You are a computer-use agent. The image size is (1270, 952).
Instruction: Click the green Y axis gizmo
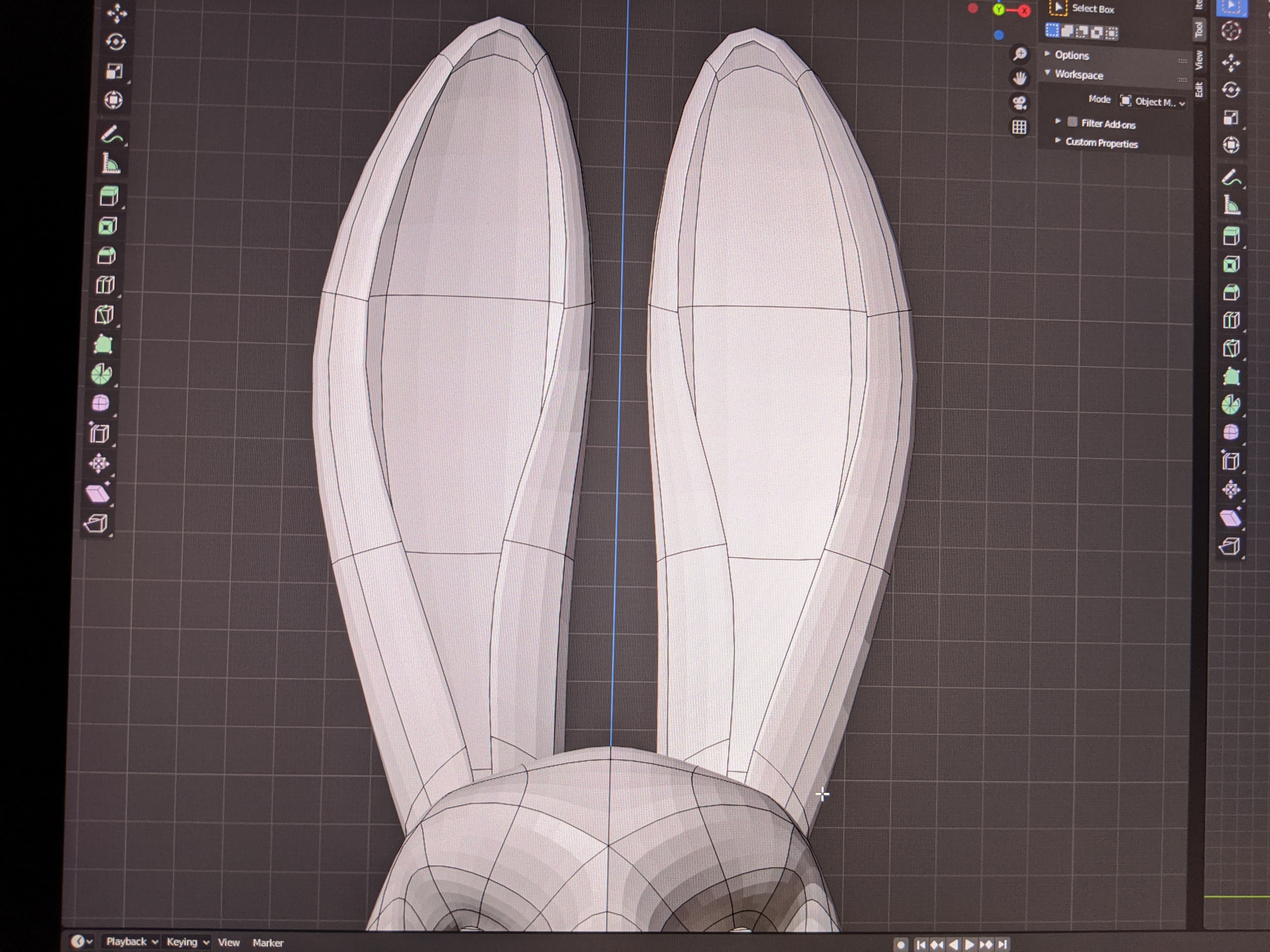(999, 10)
